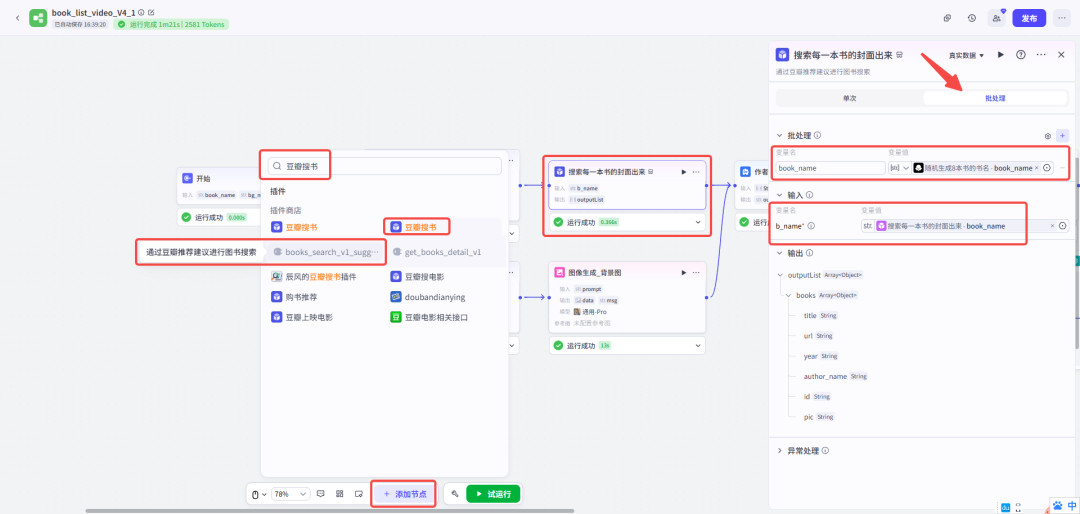The width and height of the screenshot is (1080, 514).
Task: Click the plugin search field containing 豆瓣搜书
Action: 390,166
